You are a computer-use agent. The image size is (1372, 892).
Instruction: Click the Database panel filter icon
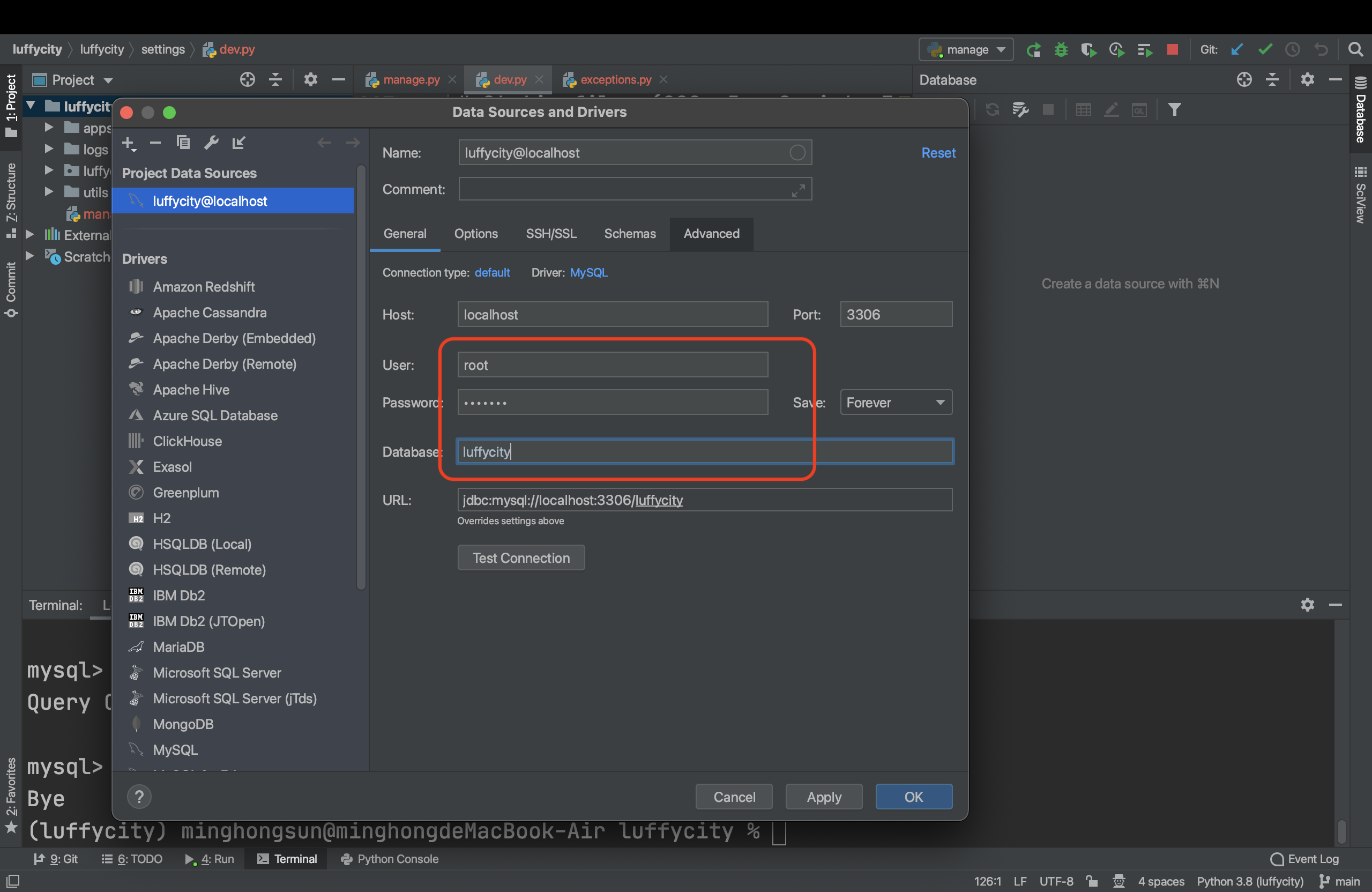point(1174,109)
